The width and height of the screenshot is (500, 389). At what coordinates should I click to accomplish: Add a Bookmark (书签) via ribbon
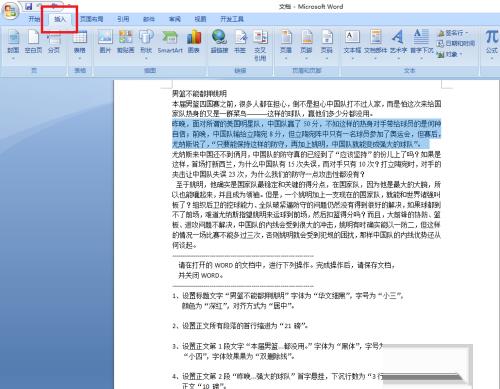[x=240, y=41]
